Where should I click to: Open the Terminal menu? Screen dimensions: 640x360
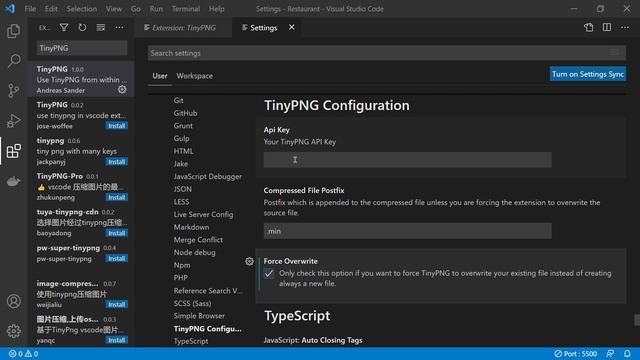[x=186, y=9]
